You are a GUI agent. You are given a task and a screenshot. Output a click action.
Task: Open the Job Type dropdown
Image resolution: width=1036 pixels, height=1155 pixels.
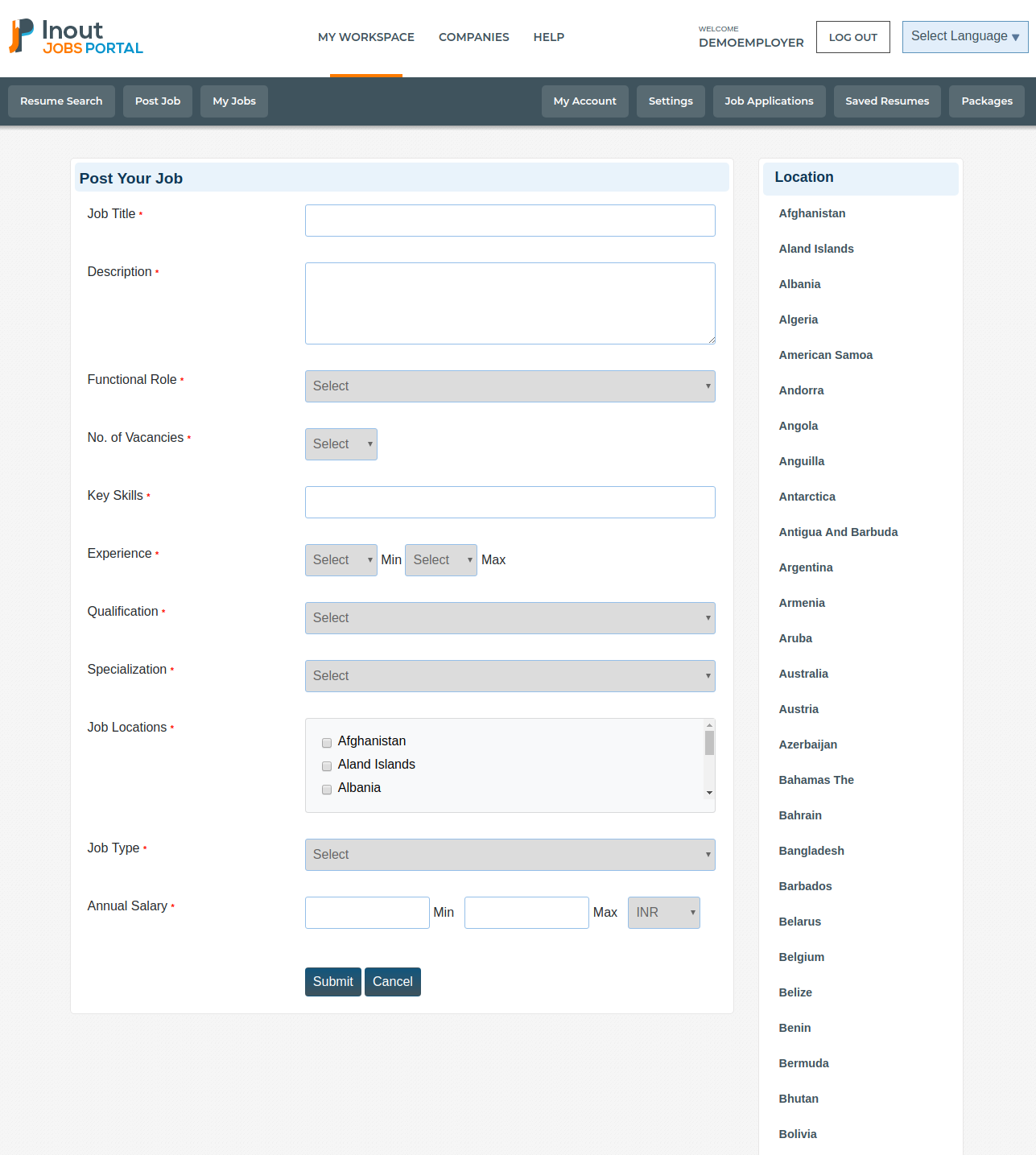pos(510,854)
